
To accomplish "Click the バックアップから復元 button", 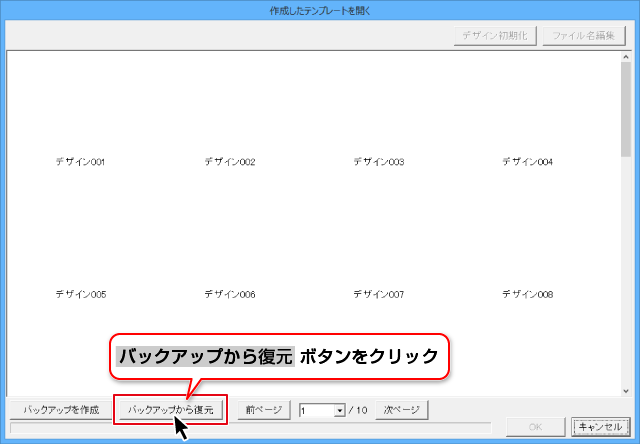I will [x=171, y=409].
